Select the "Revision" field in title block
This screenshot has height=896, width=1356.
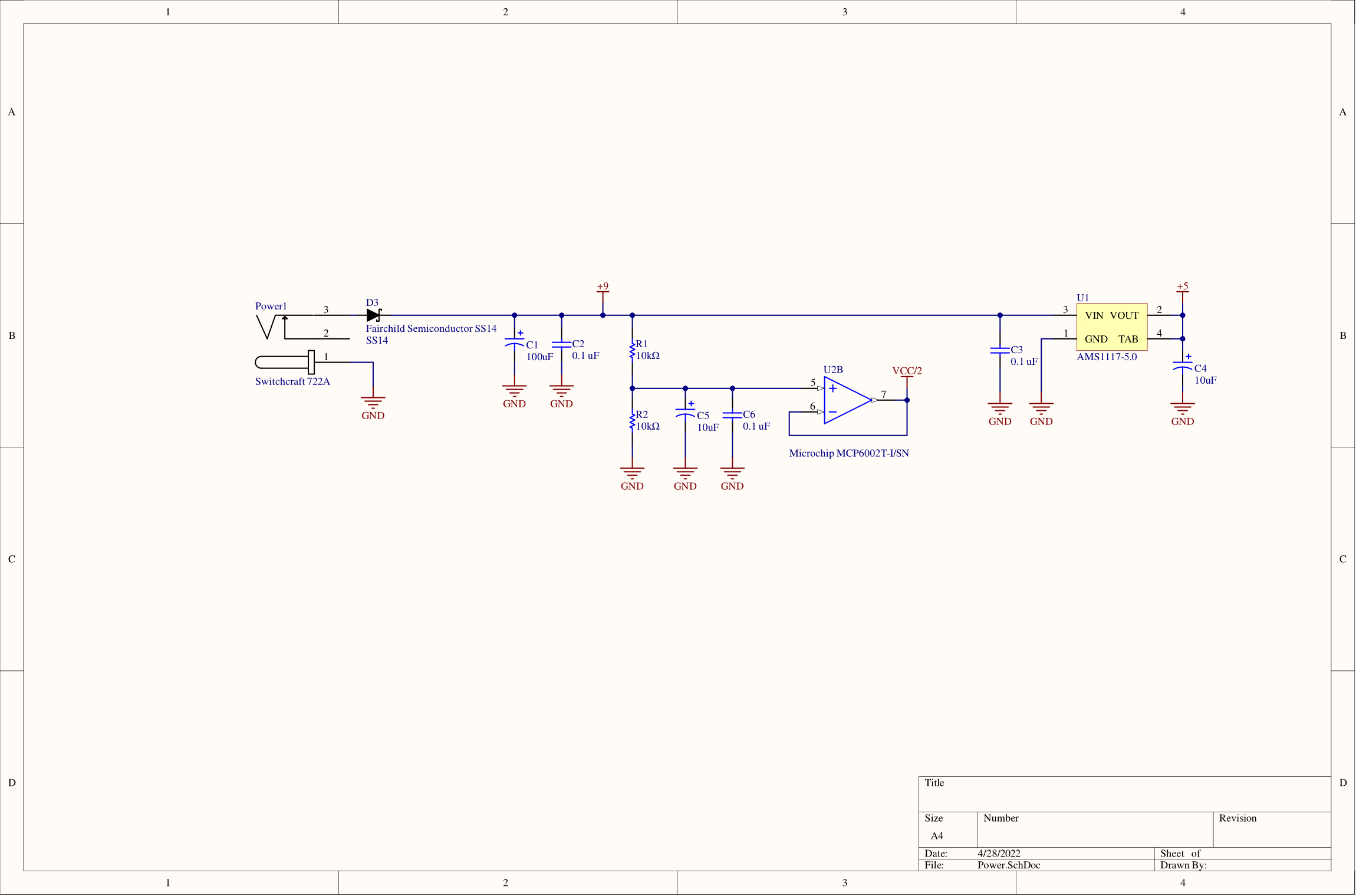point(1272,830)
